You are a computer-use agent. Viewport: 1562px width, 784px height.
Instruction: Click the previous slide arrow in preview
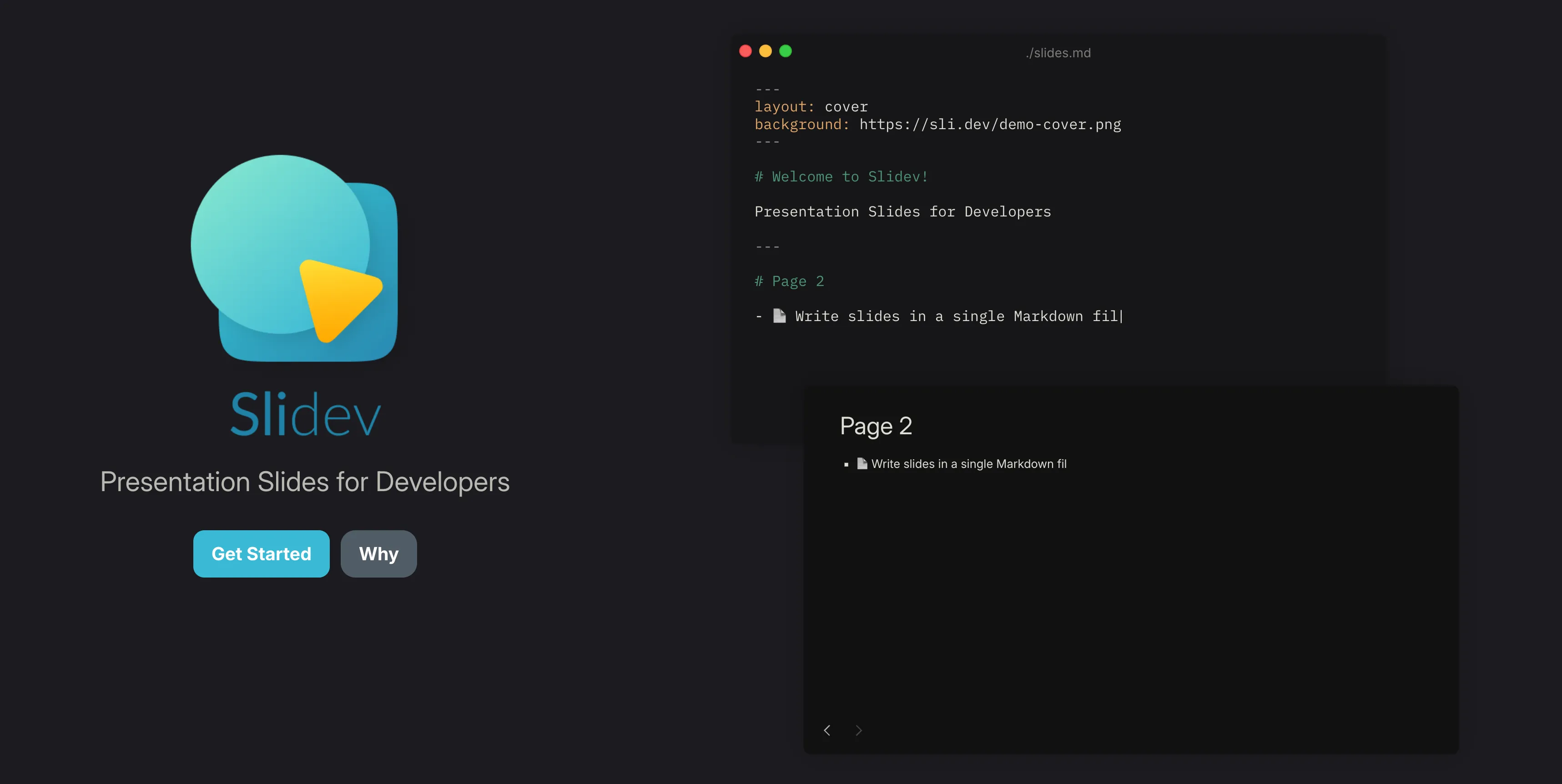pyautogui.click(x=827, y=730)
